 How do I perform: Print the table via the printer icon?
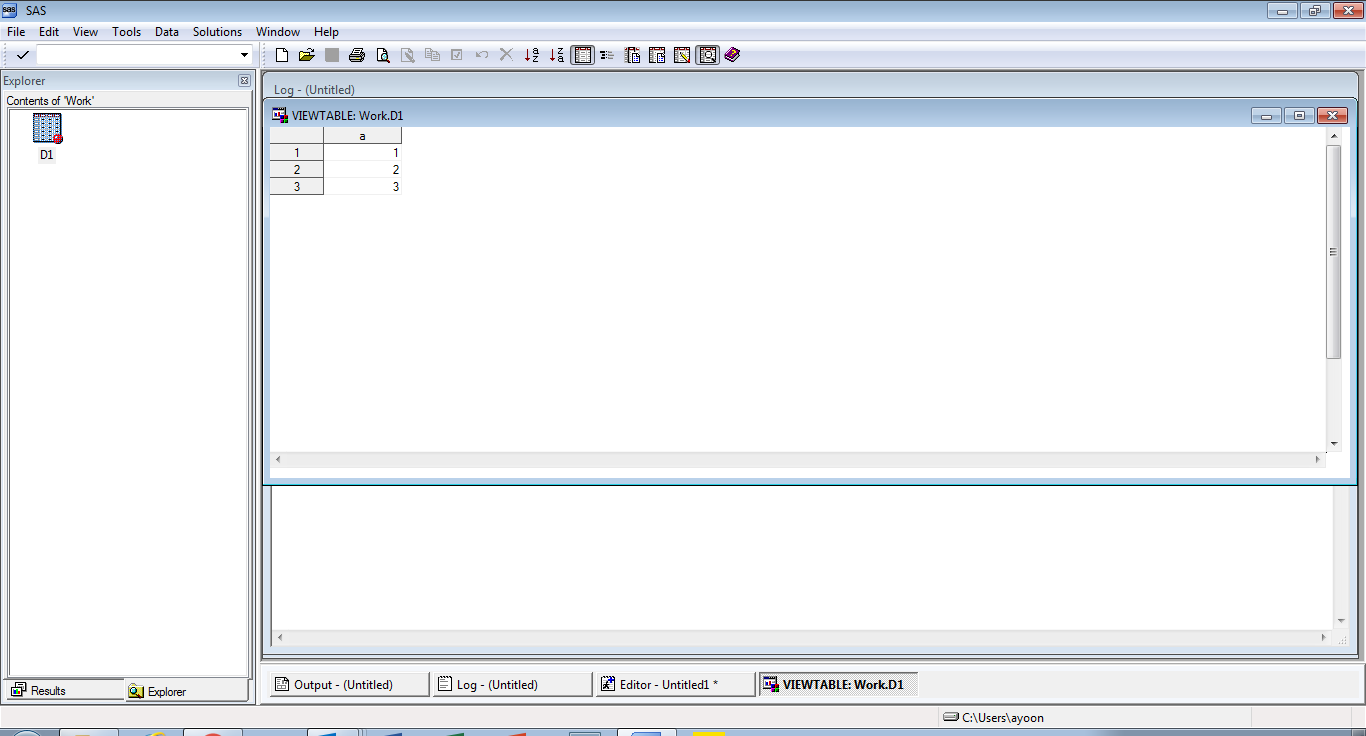[x=356, y=55]
